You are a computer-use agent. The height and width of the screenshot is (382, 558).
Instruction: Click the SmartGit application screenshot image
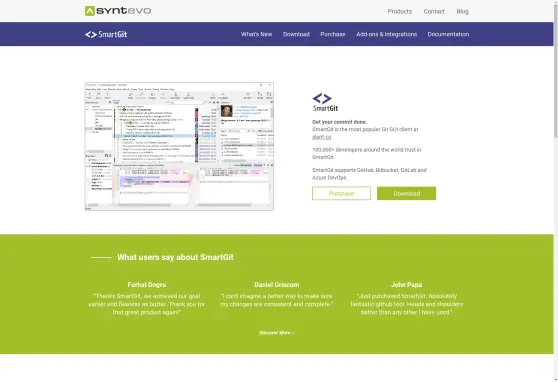tap(179, 146)
